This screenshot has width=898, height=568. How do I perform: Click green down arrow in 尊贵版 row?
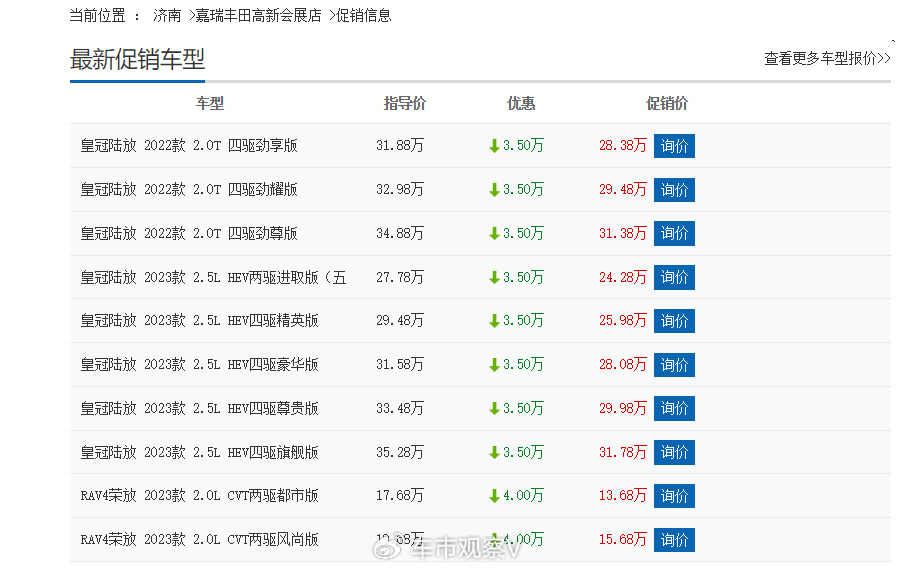pos(494,409)
